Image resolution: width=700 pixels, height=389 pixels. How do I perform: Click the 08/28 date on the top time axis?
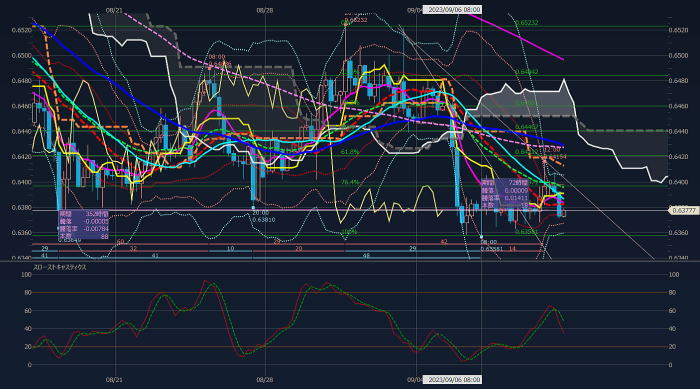265,10
